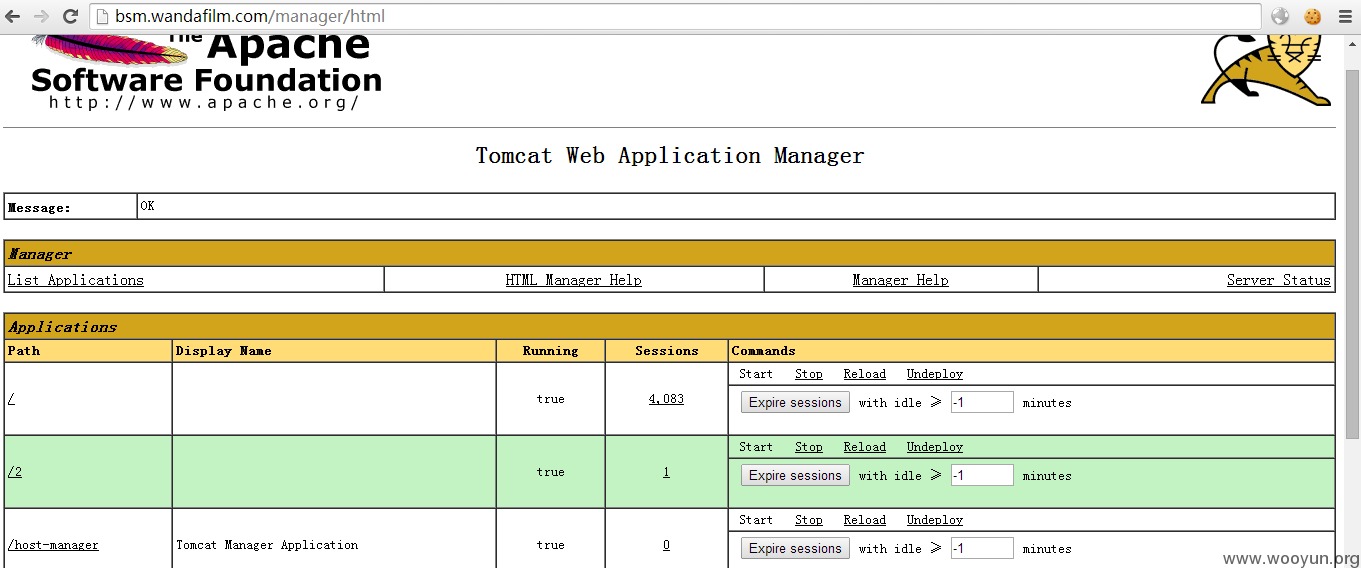Stop the /host-manager application
The width and height of the screenshot is (1361, 568).
point(809,520)
